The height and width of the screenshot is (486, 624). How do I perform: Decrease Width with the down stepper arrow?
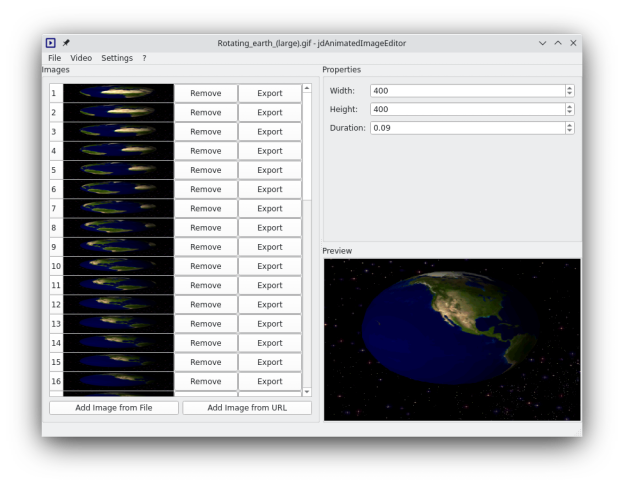570,94
